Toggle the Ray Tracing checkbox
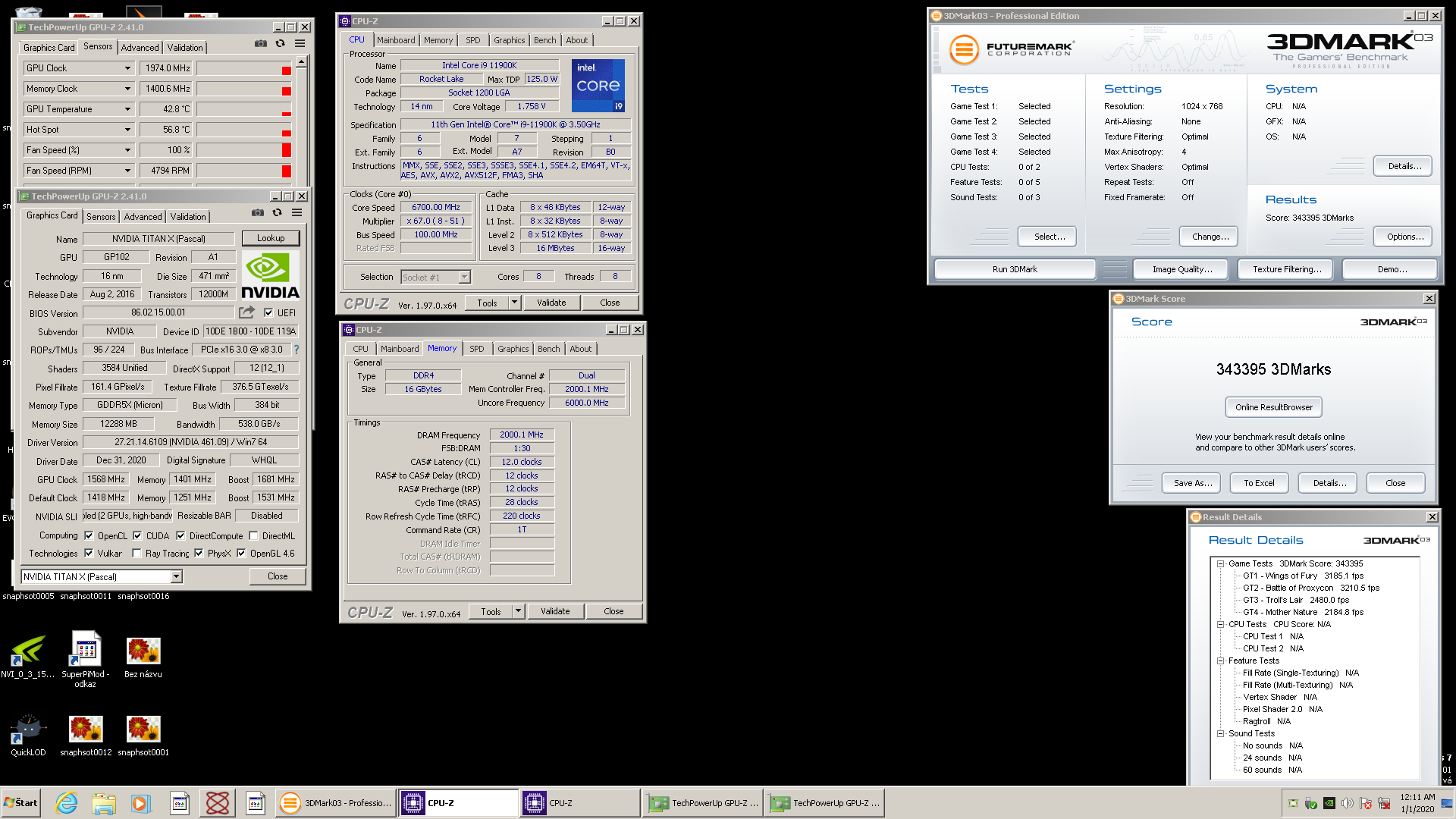 tap(136, 553)
